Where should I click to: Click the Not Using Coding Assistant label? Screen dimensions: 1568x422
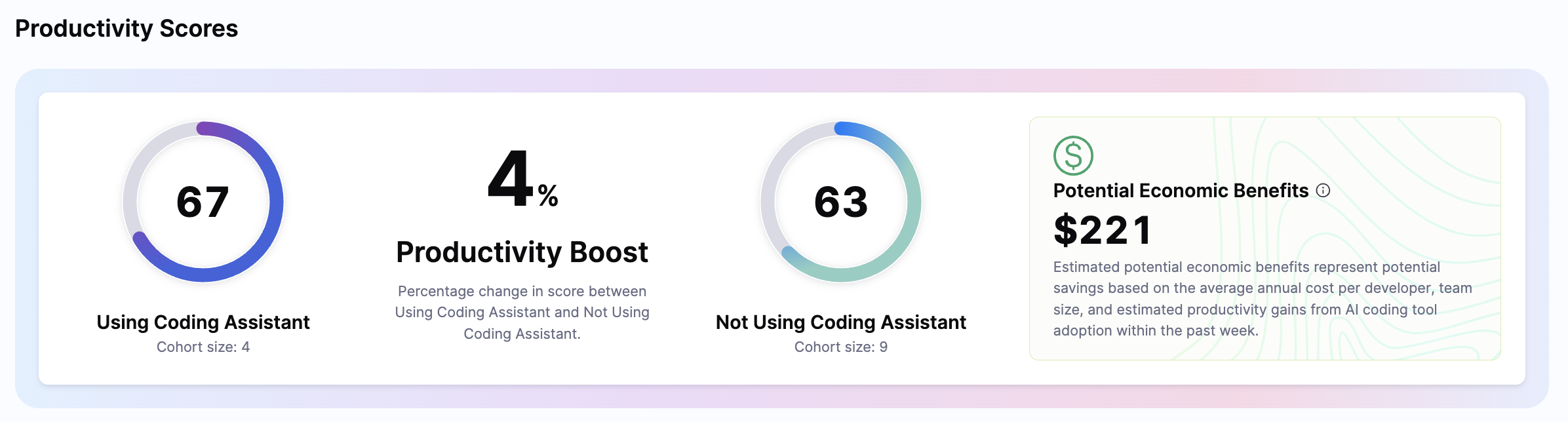coord(841,322)
